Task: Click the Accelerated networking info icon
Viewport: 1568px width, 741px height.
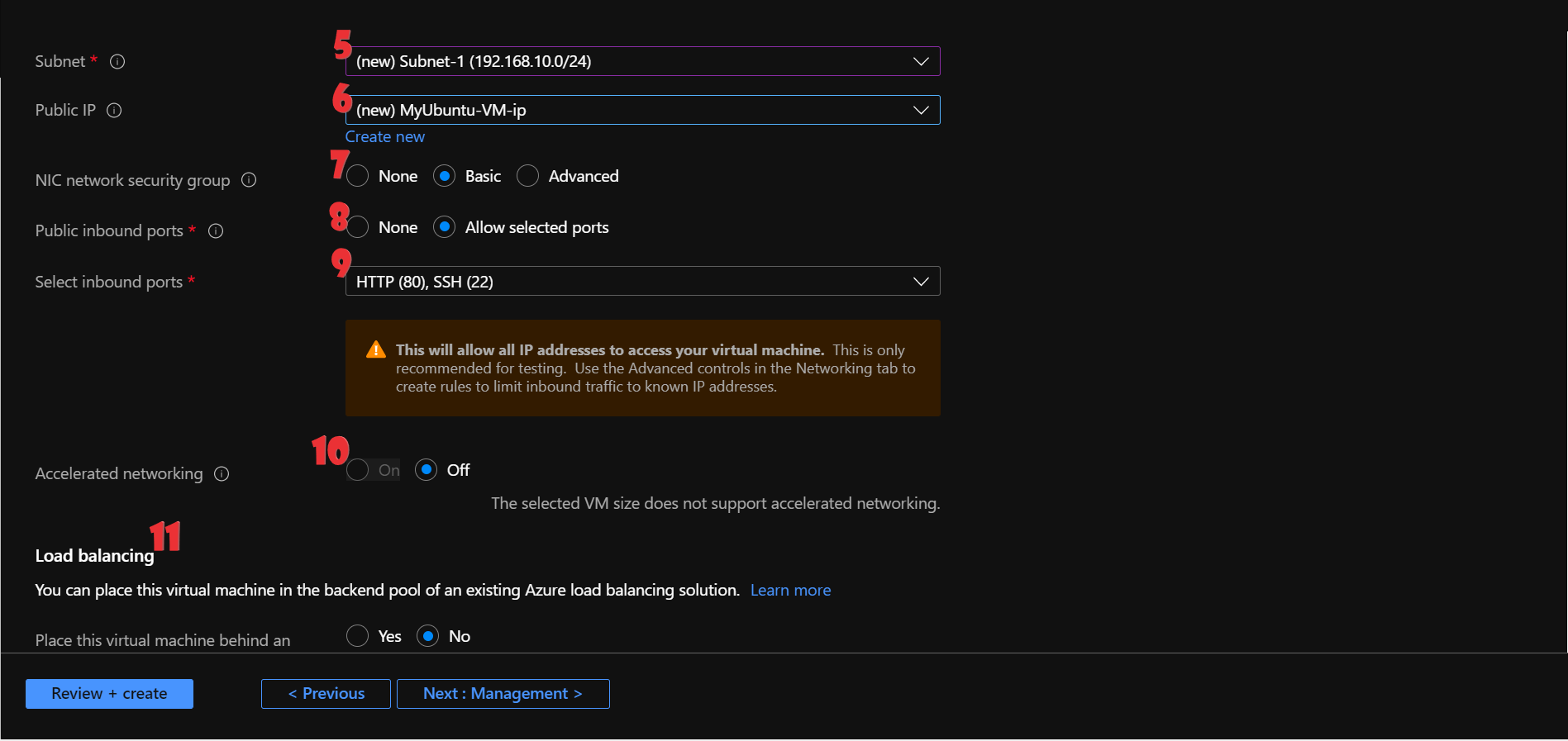Action: [222, 474]
